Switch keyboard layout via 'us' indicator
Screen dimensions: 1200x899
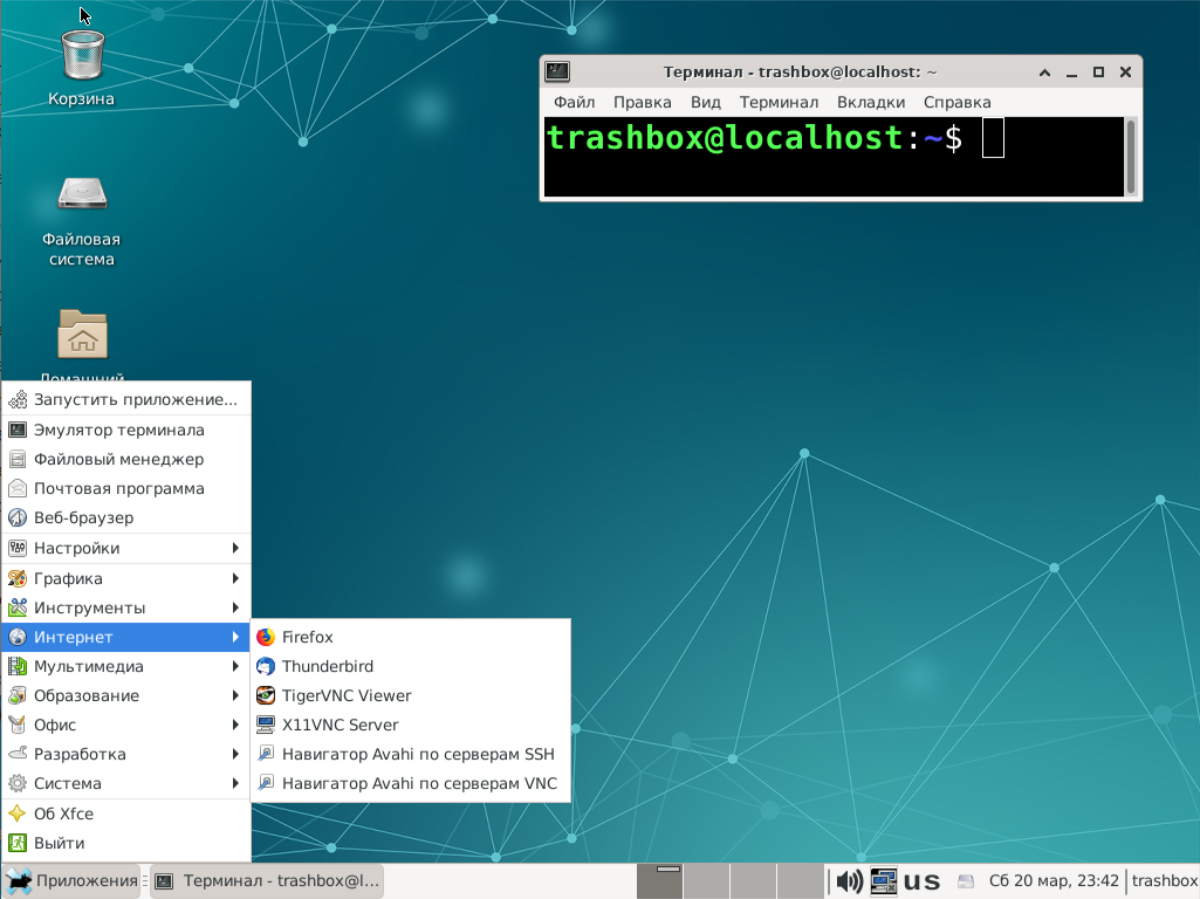(922, 881)
